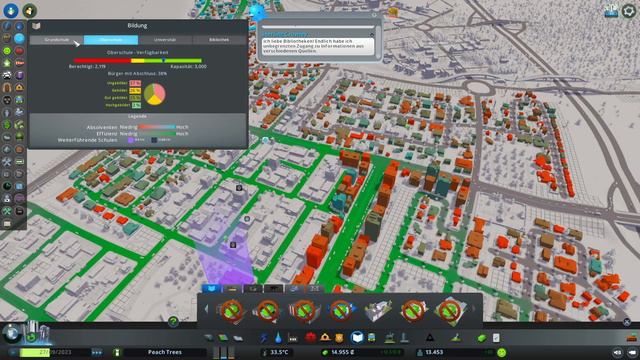Open the City policies panel
This screenshot has width=640, height=360.
[496, 338]
